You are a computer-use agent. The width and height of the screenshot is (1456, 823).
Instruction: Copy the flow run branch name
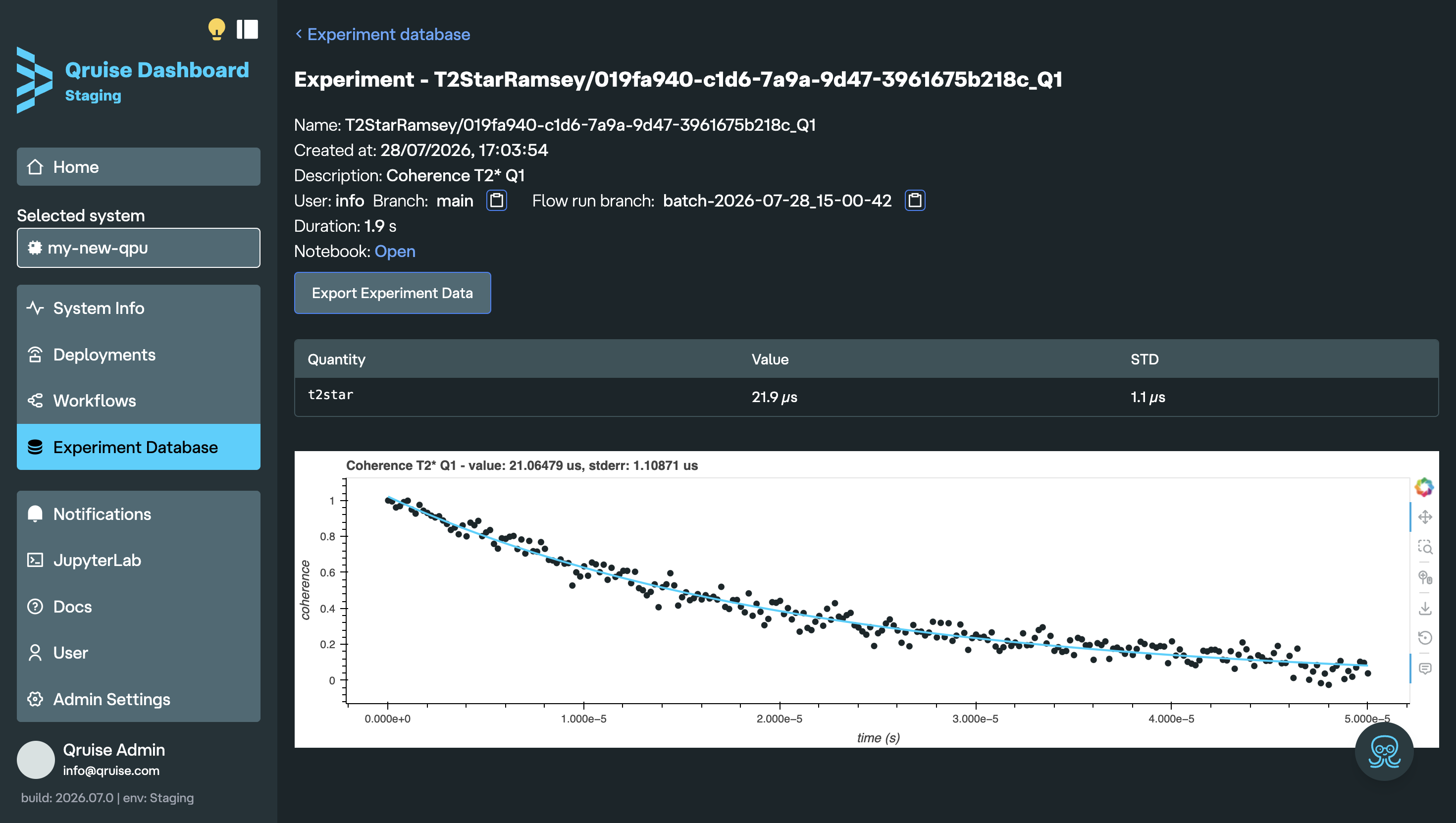tap(915, 201)
